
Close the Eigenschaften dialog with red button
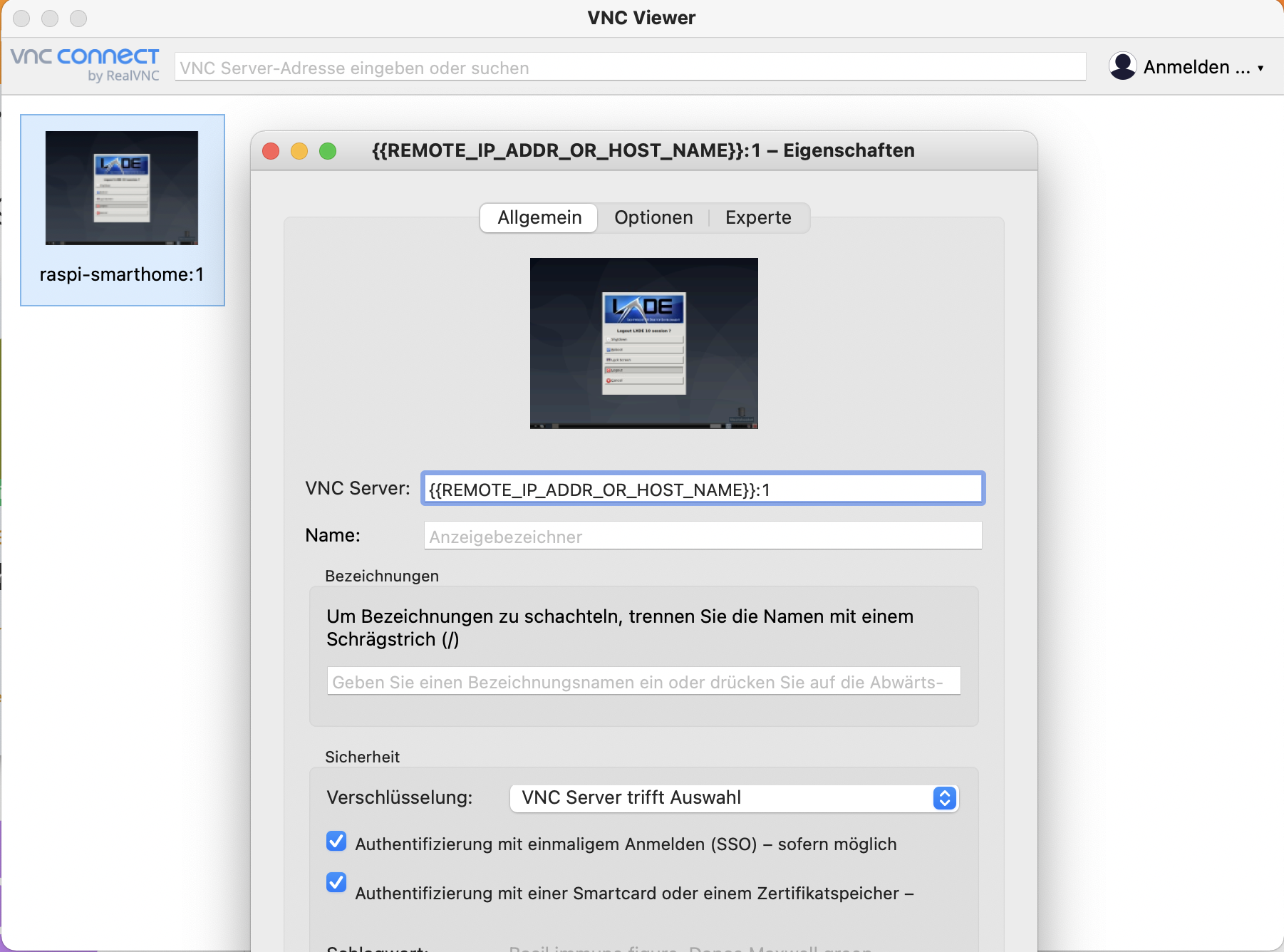click(x=271, y=151)
